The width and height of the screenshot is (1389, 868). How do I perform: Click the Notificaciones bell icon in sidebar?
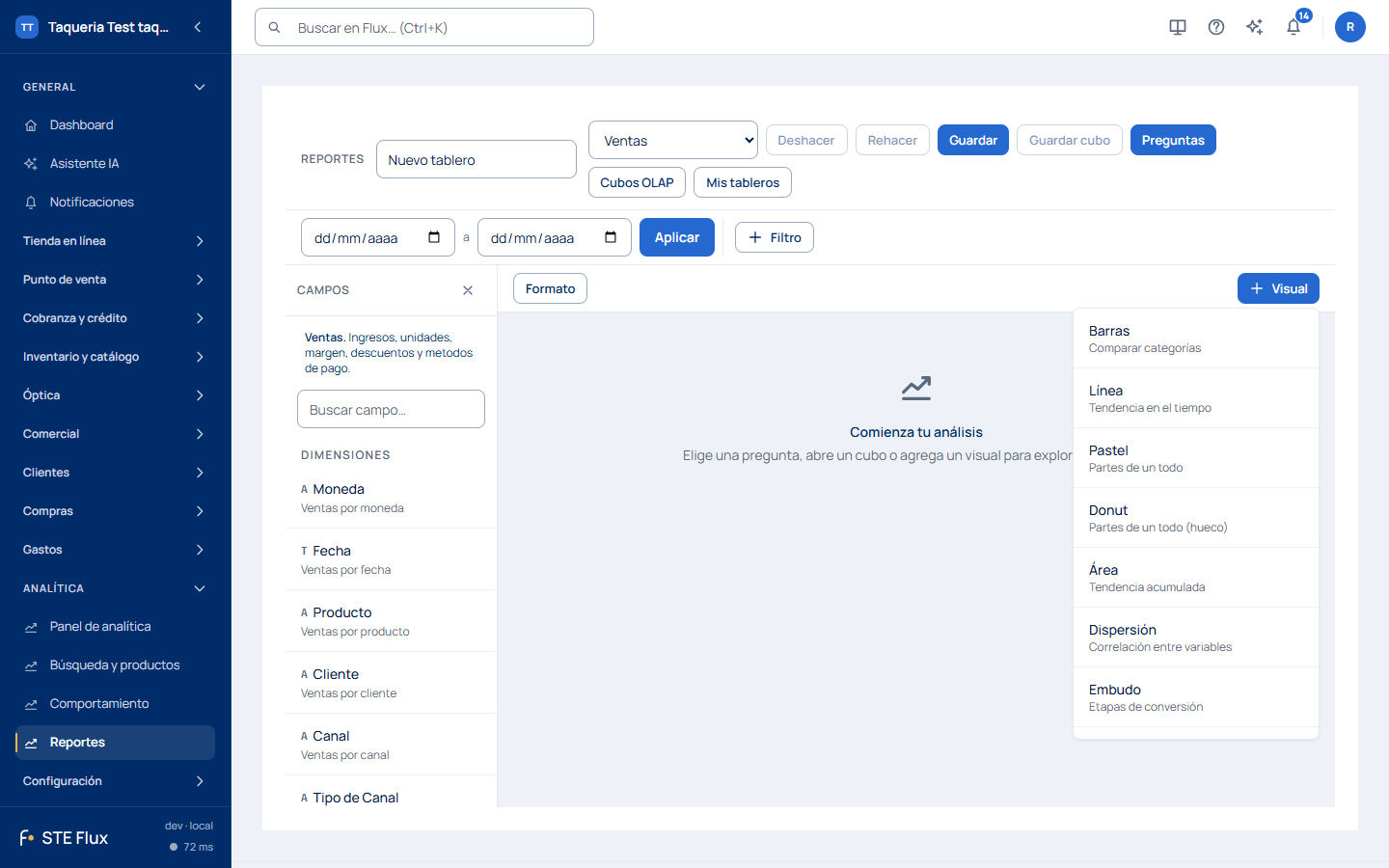coord(31,203)
